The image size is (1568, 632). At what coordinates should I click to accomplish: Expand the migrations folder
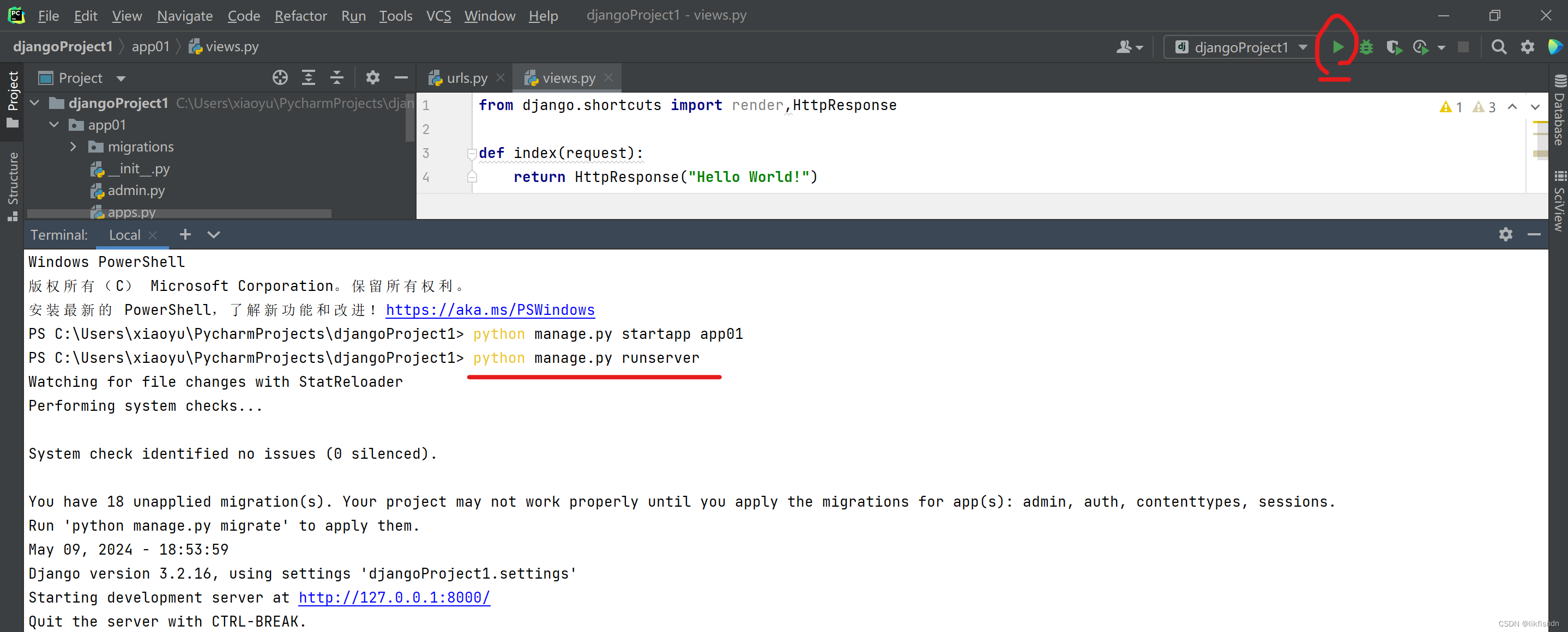[73, 147]
